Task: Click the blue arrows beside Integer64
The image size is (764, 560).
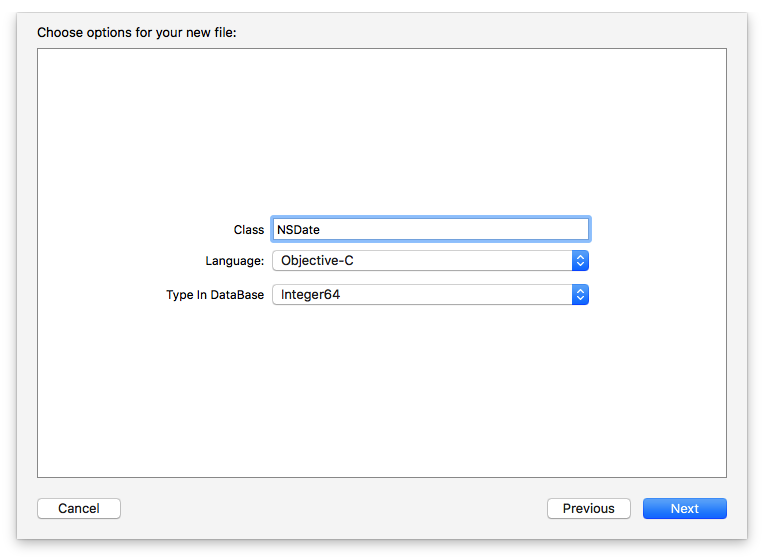Action: (x=580, y=295)
